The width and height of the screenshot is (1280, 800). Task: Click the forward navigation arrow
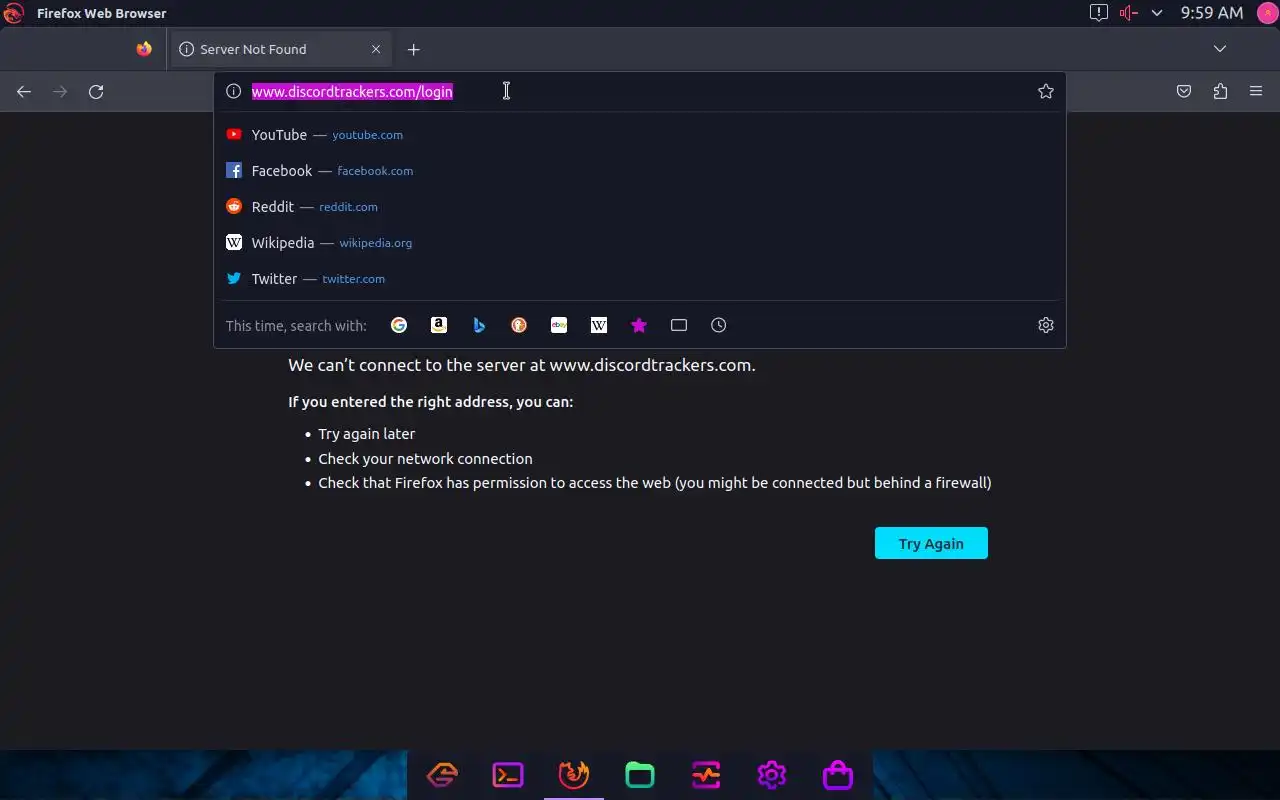point(60,92)
